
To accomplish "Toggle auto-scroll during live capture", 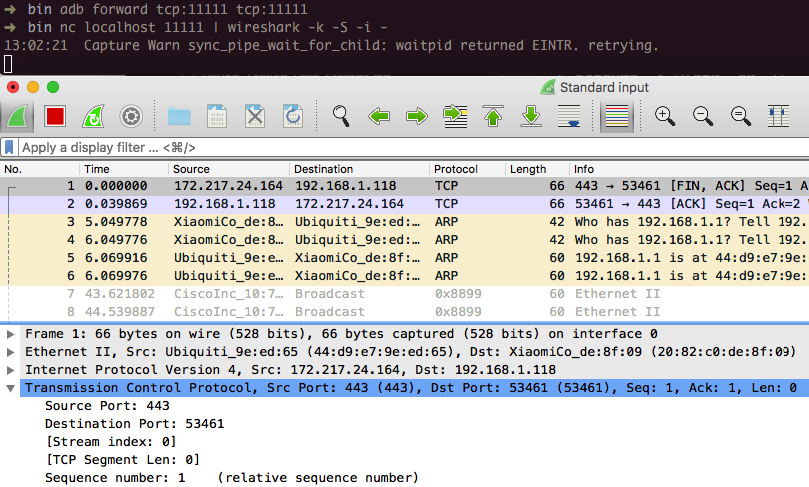I will point(568,116).
